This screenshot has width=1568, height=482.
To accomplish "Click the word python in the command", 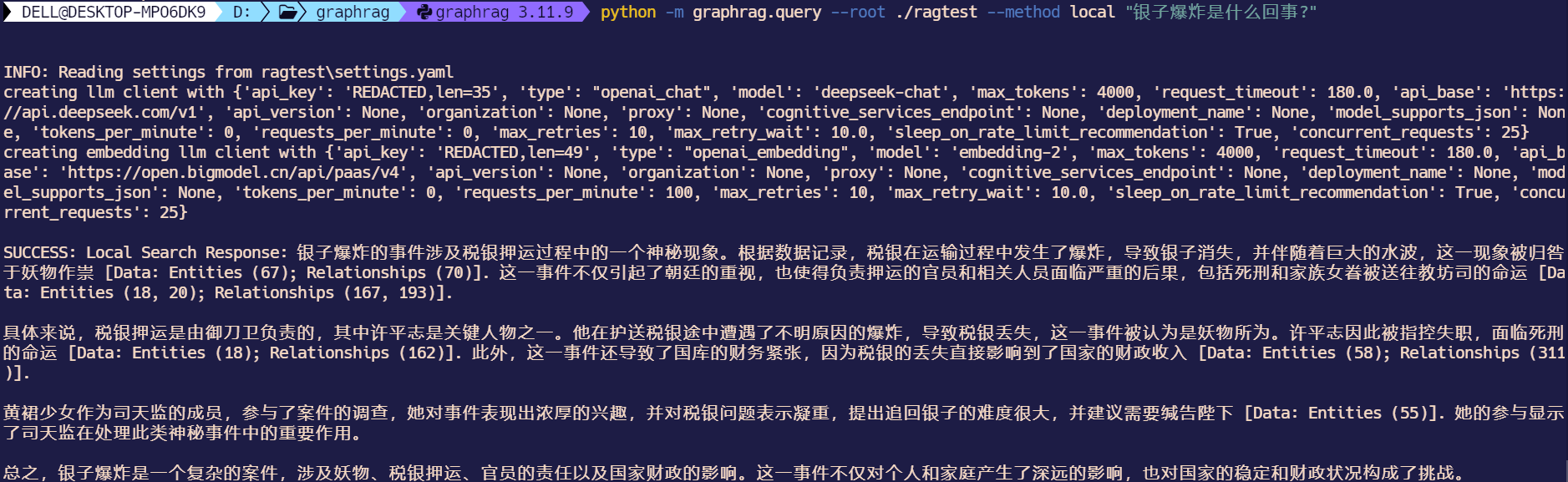I will [x=628, y=12].
